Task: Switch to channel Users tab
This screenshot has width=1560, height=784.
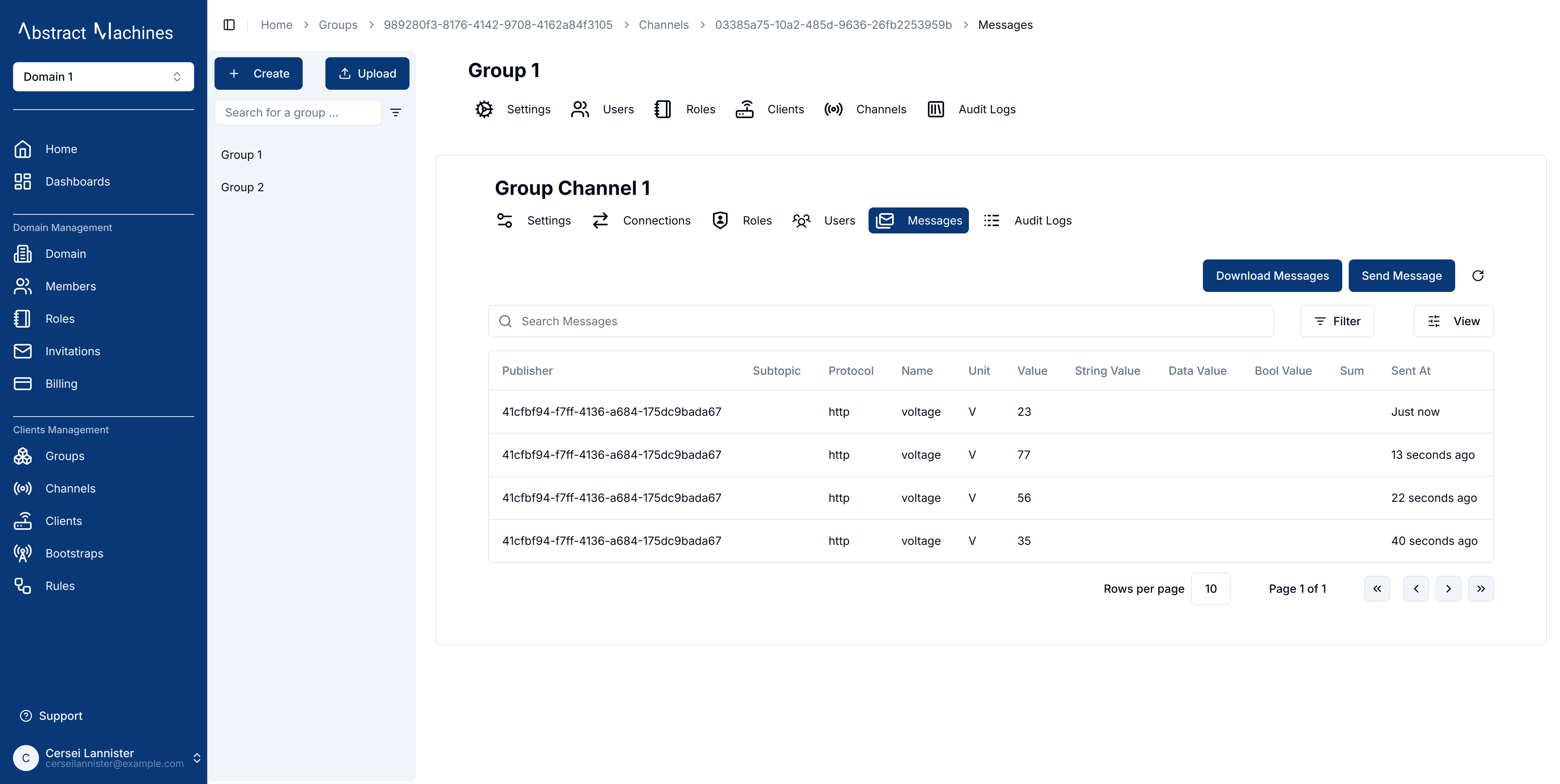Action: [x=823, y=220]
